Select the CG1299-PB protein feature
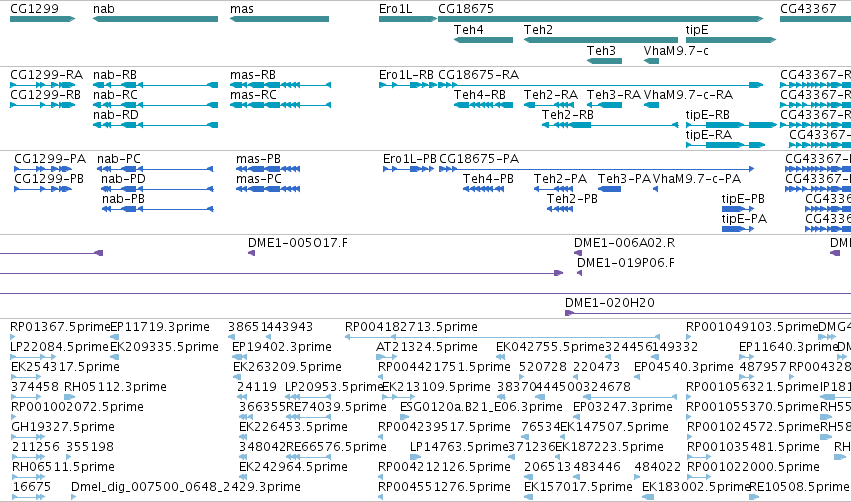851x502 pixels. pos(43,189)
